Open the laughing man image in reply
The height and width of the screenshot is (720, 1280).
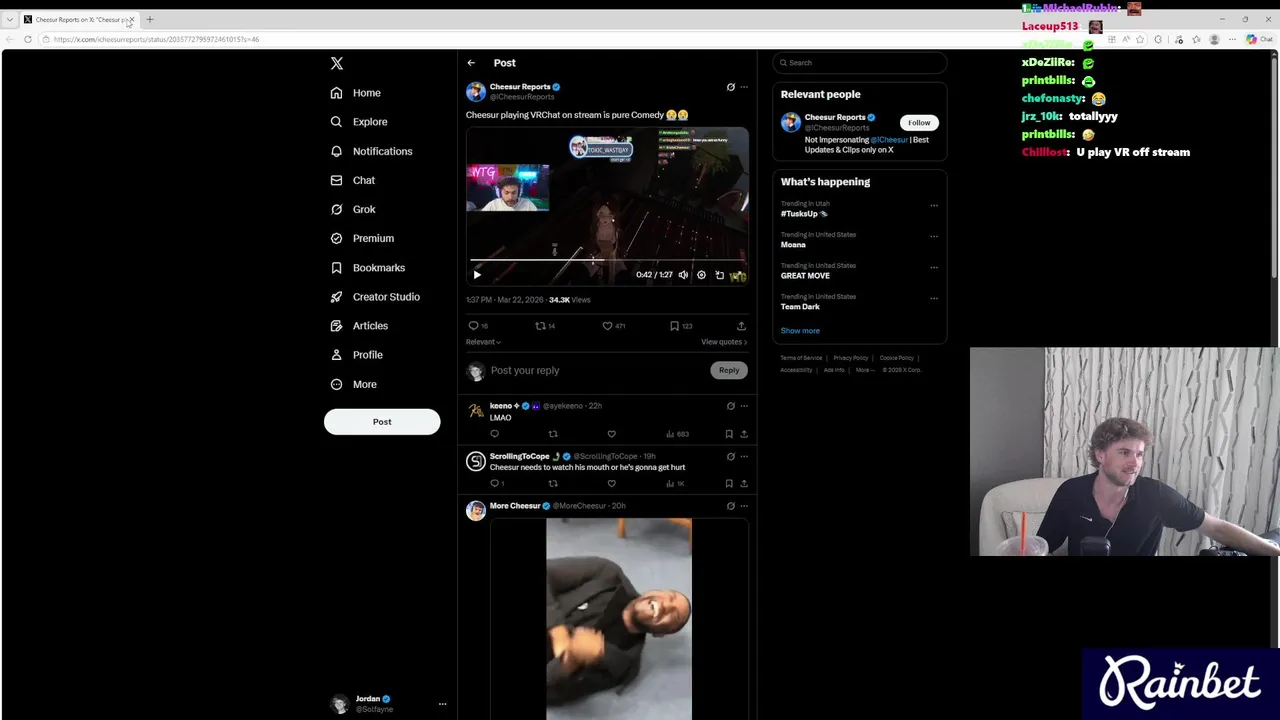click(619, 619)
